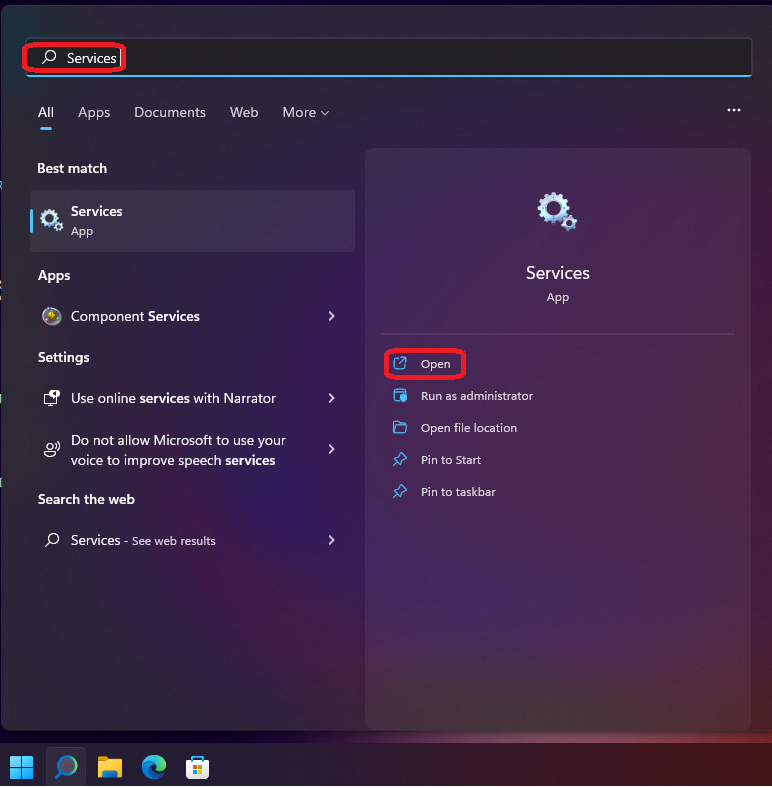The width and height of the screenshot is (772, 788).
Task: Switch to the Web tab
Action: 244,113
